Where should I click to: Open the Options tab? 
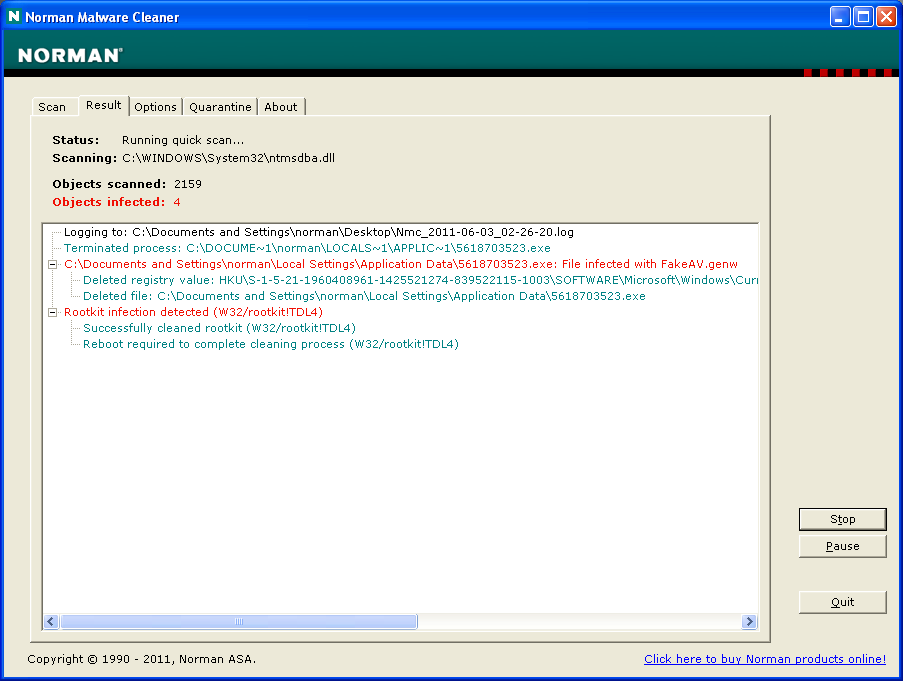155,107
